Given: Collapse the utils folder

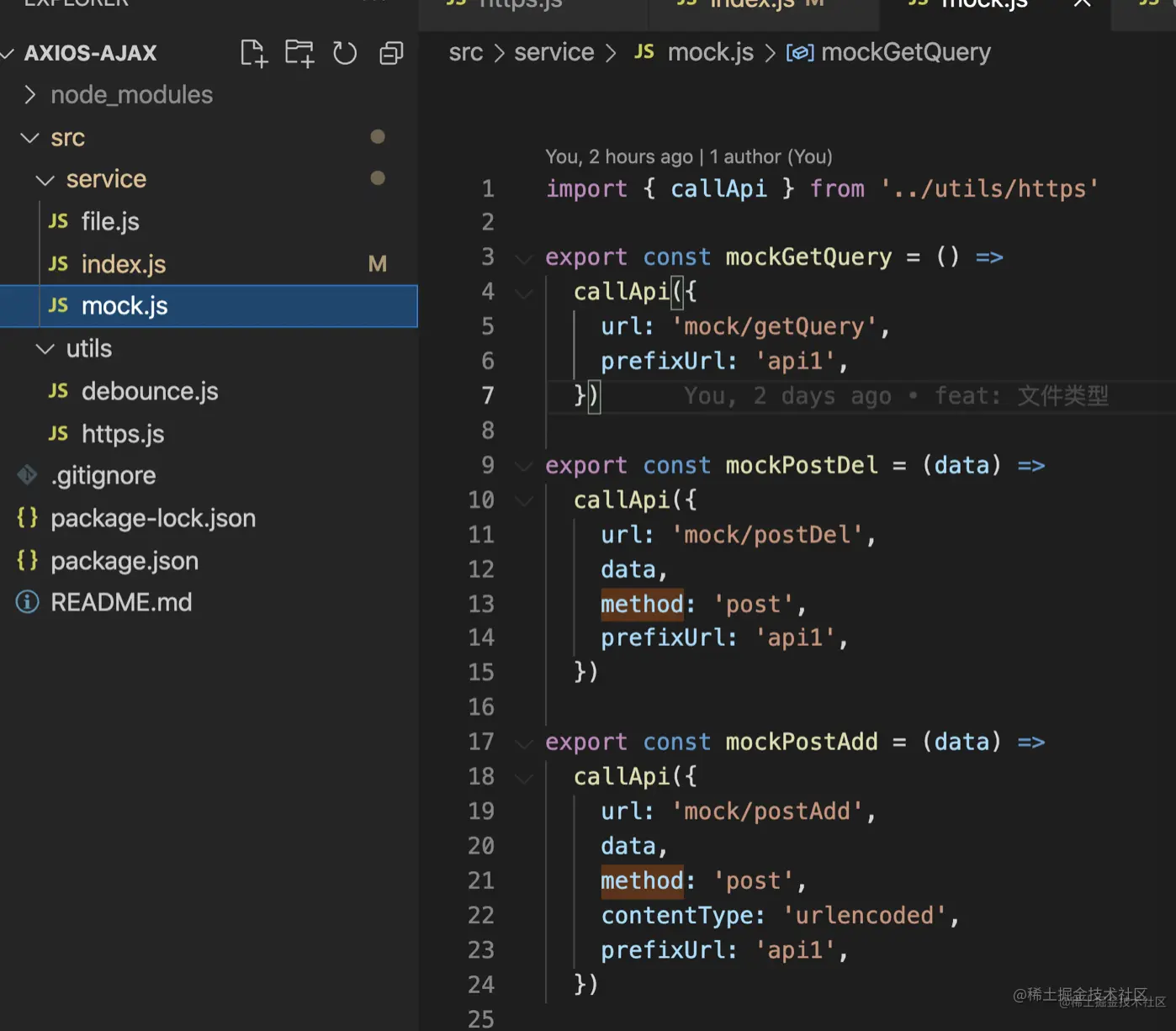Looking at the screenshot, I should (x=45, y=348).
